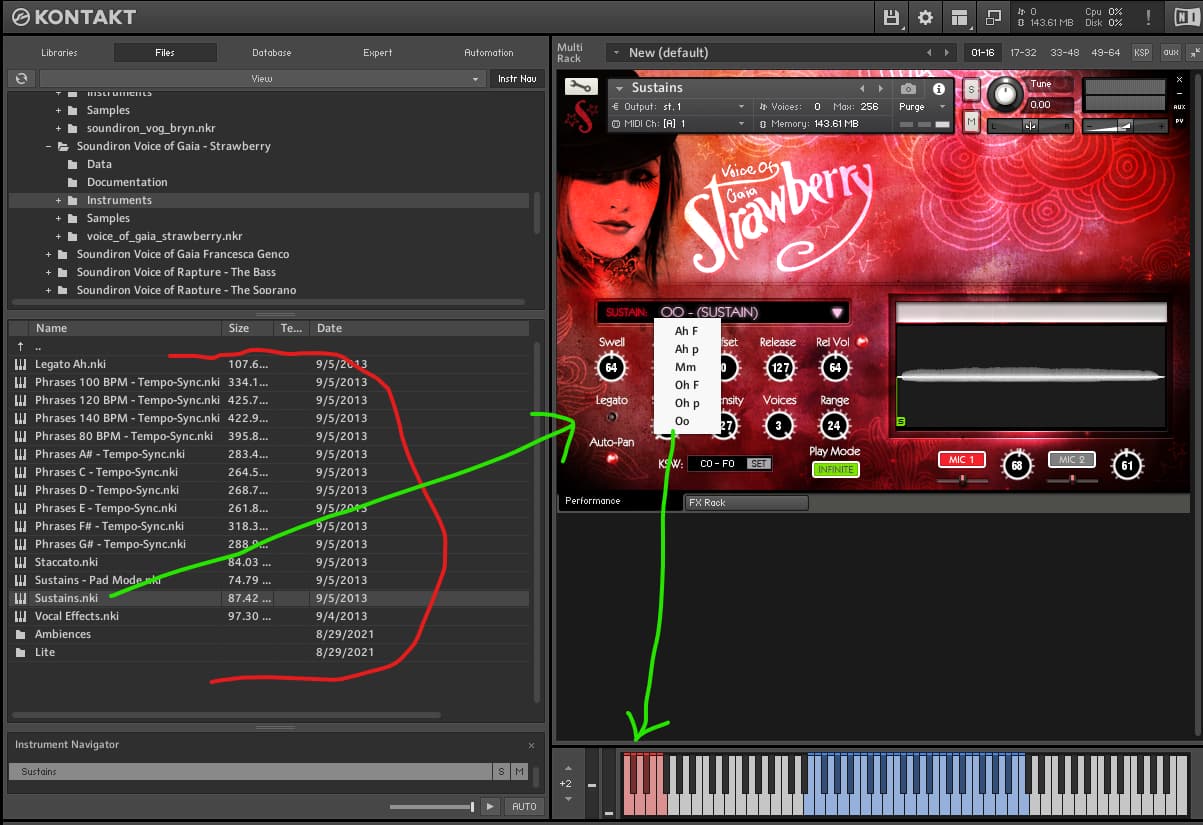
Task: Load previous instrument arrow beside Sustains
Action: click(x=861, y=89)
